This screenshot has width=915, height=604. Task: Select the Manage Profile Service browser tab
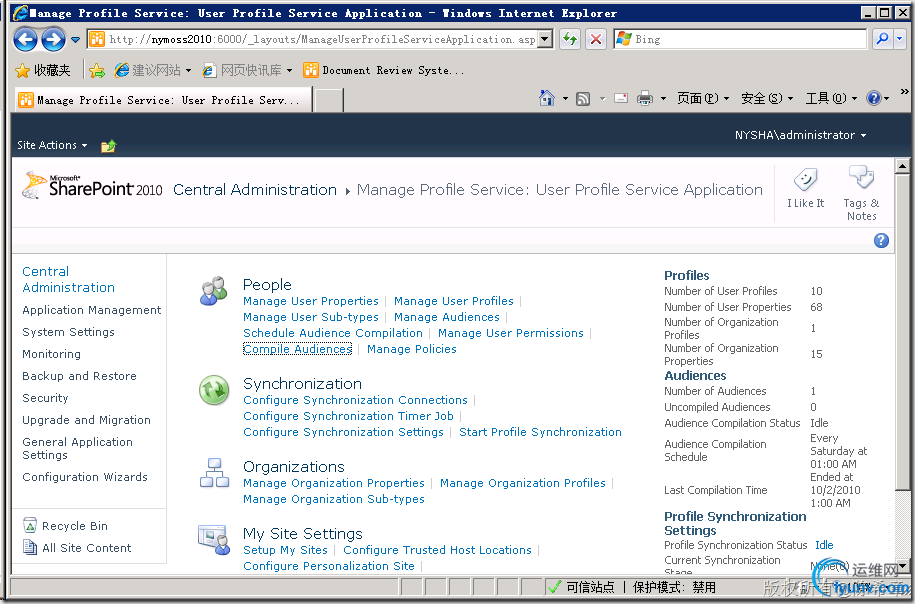[163, 100]
